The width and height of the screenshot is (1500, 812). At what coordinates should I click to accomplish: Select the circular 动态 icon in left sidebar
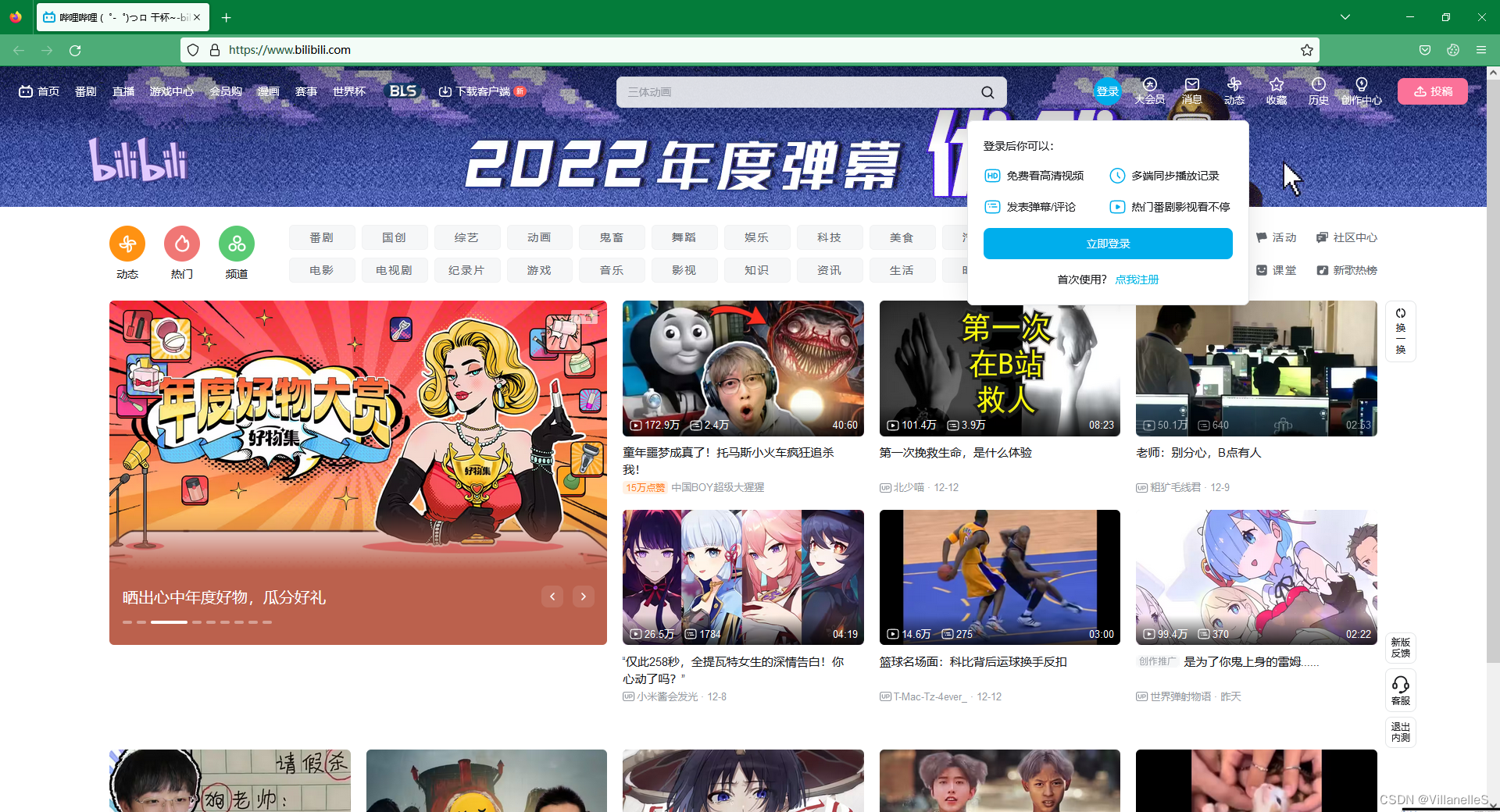tap(127, 244)
